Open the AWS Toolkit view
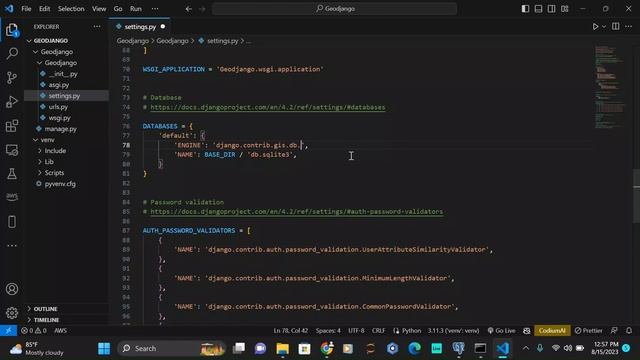This screenshot has height=360, width=640. (x=12, y=197)
